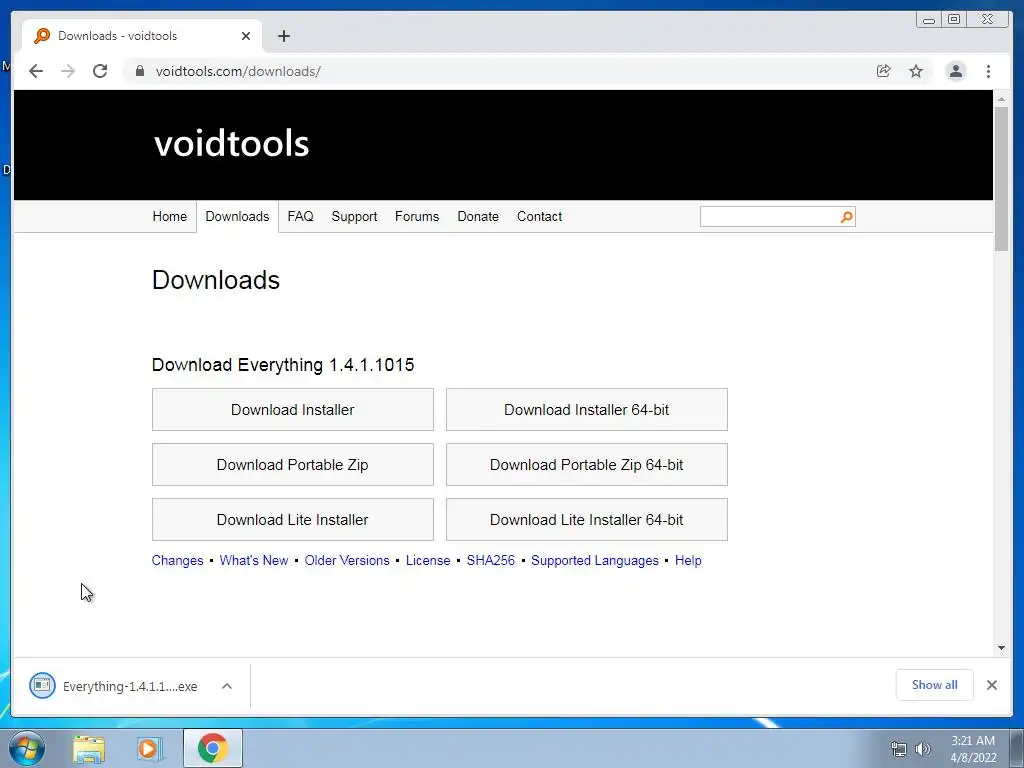Launch Windows Media Player from taskbar

pyautogui.click(x=150, y=748)
